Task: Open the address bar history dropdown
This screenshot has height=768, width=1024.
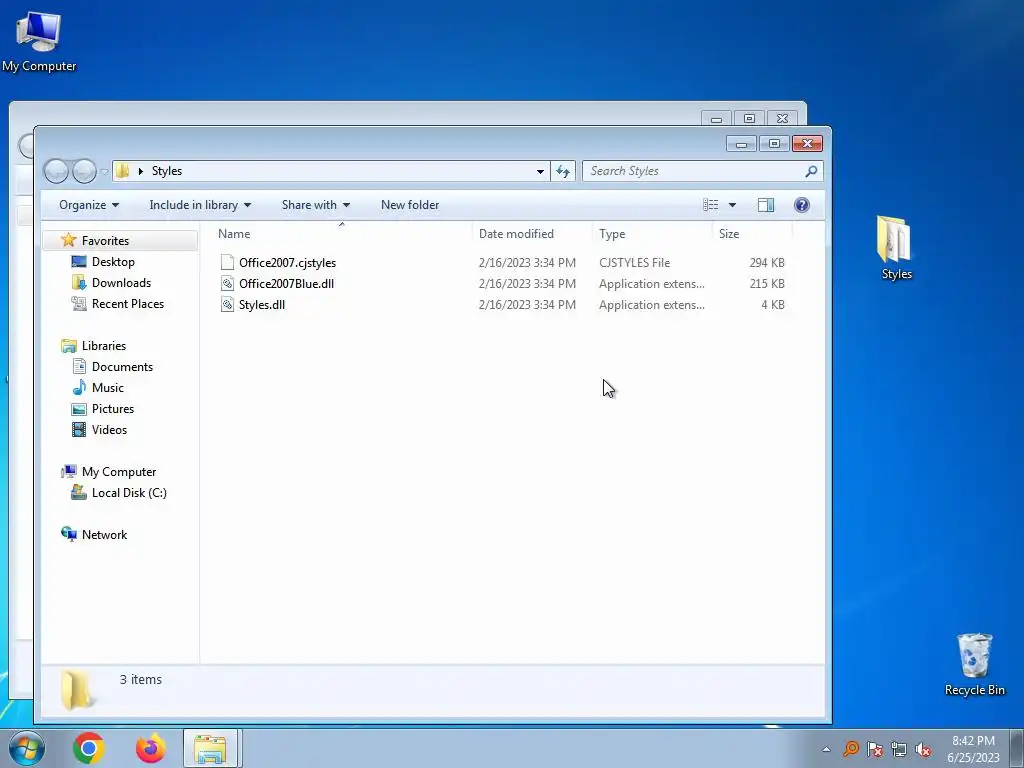Action: [x=540, y=171]
